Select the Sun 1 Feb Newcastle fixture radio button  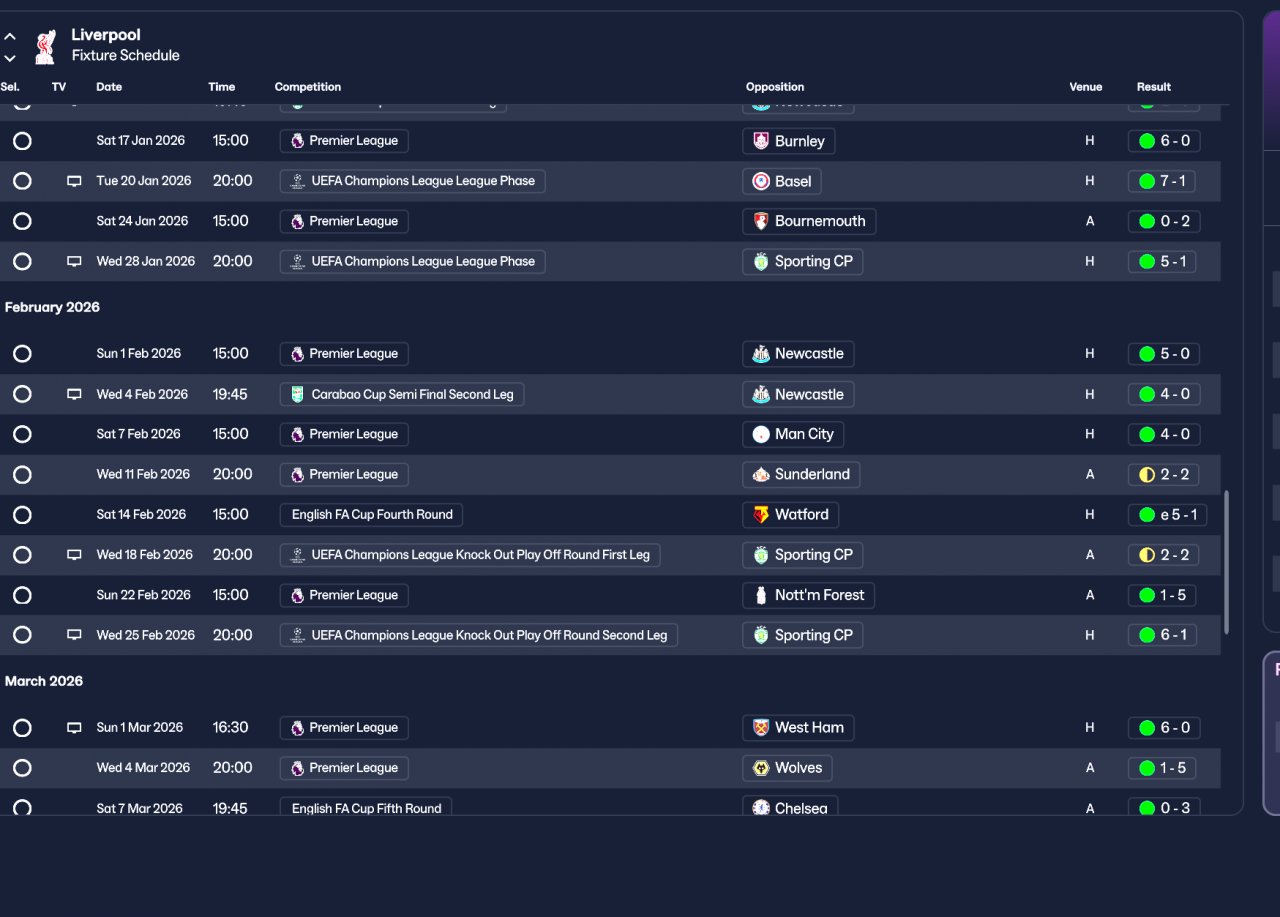click(x=22, y=354)
